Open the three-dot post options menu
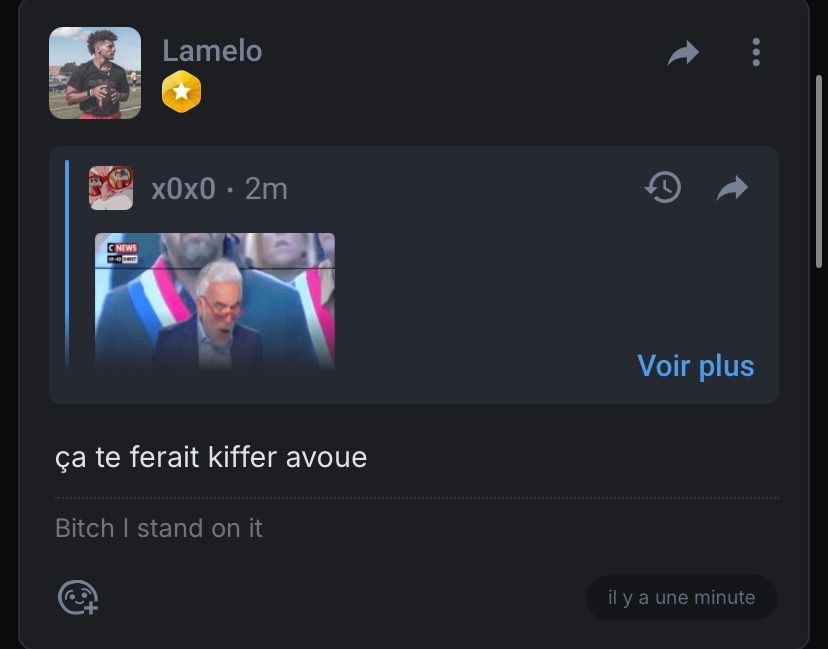The height and width of the screenshot is (649, 828). pos(756,52)
